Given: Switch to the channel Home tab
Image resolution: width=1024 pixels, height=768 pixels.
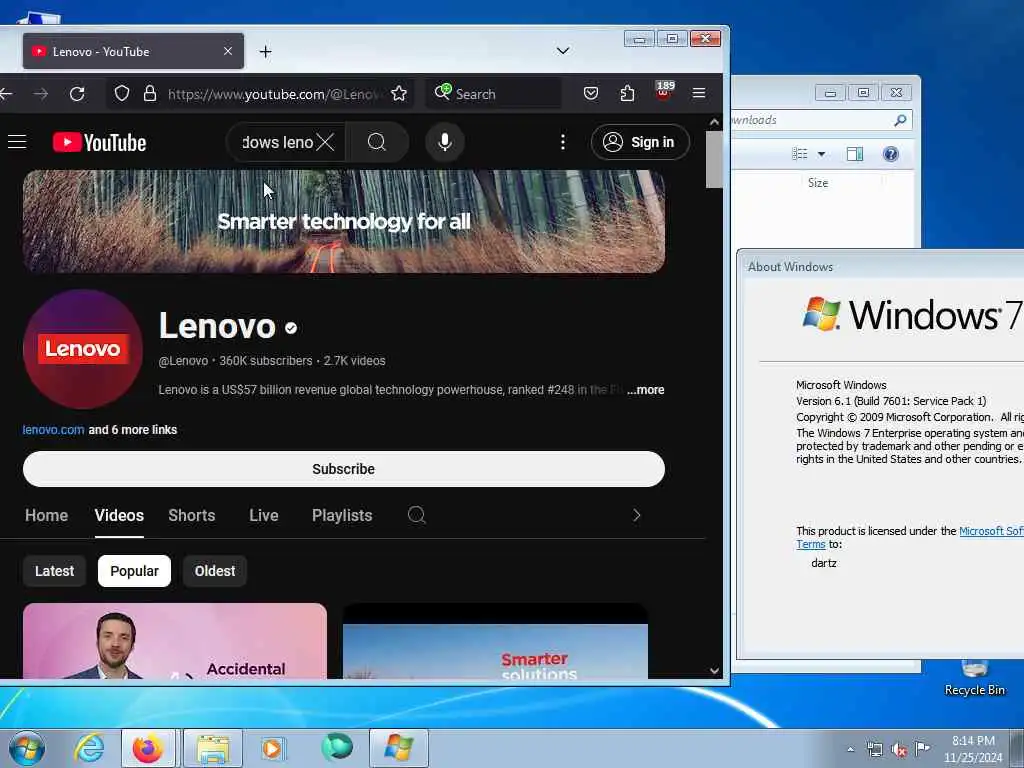Looking at the screenshot, I should coord(46,515).
